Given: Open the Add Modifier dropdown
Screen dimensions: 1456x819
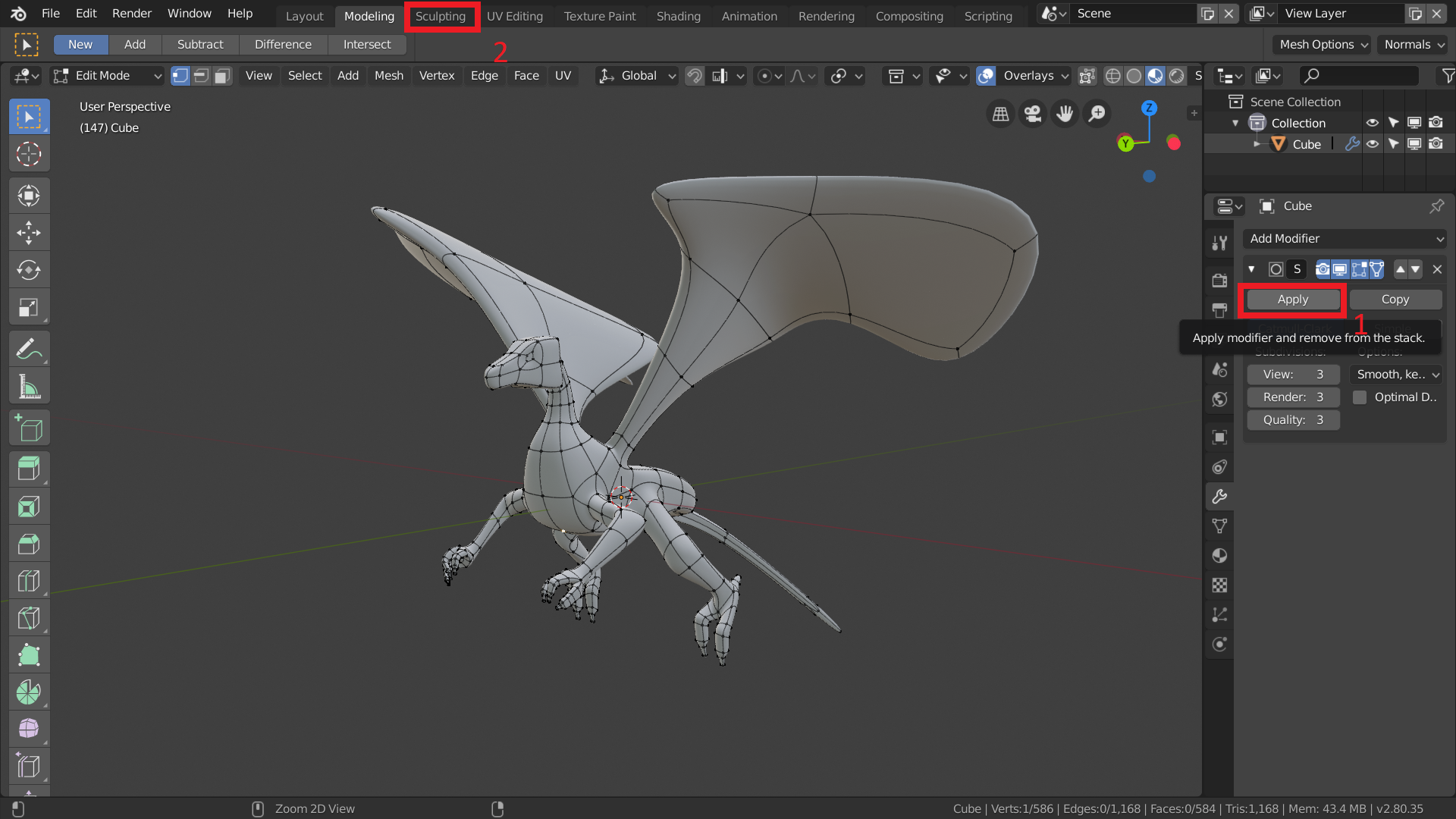Looking at the screenshot, I should pyautogui.click(x=1345, y=239).
